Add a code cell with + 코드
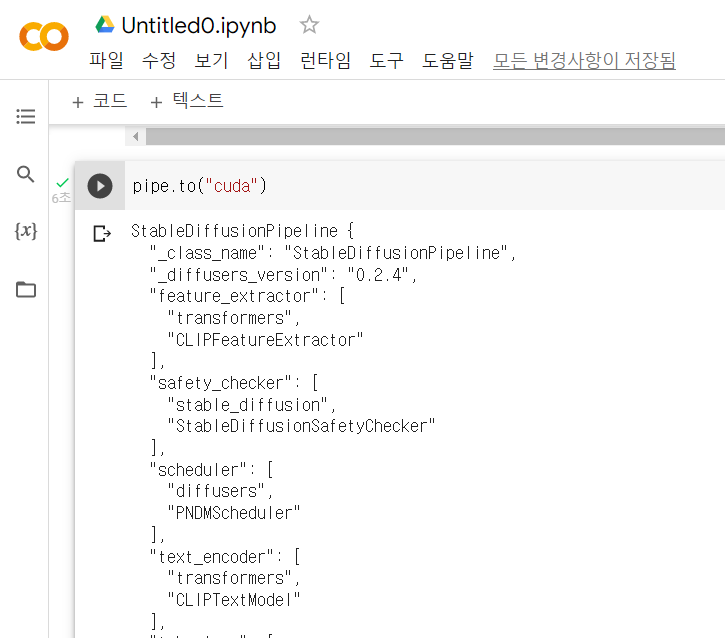Image resolution: width=725 pixels, height=638 pixels. [99, 101]
